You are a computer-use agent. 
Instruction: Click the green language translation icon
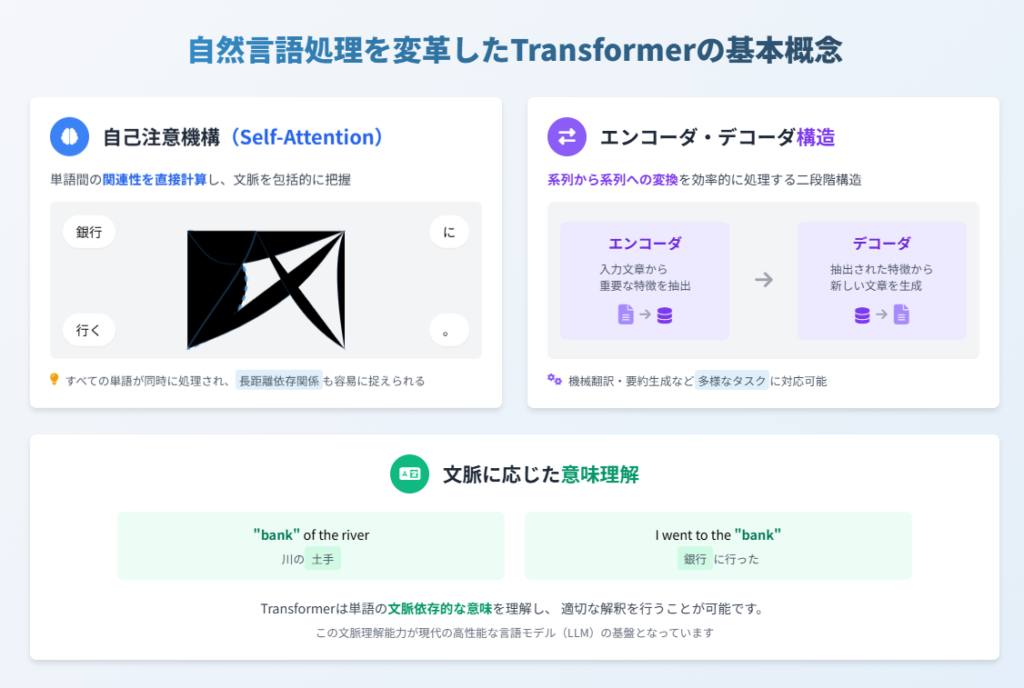pos(409,474)
